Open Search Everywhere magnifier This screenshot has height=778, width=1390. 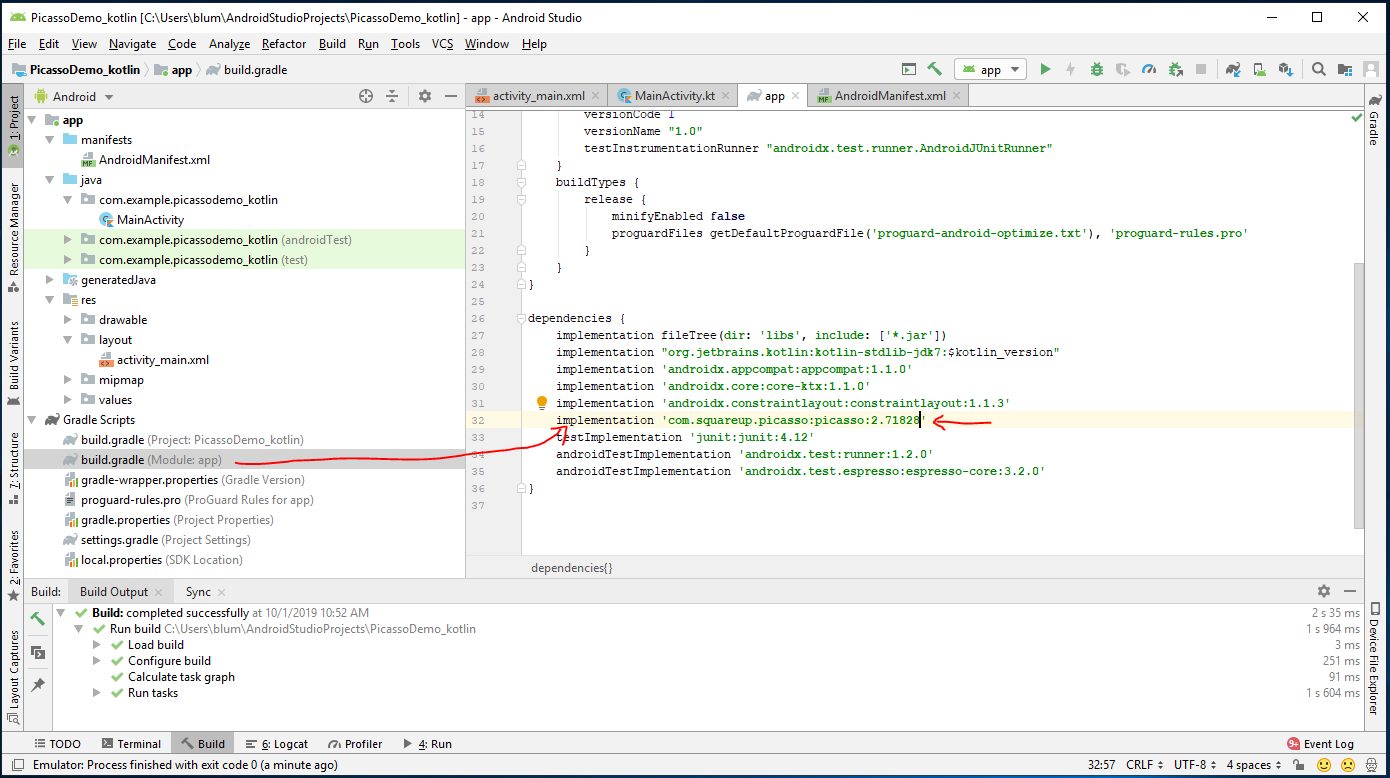click(x=1319, y=69)
